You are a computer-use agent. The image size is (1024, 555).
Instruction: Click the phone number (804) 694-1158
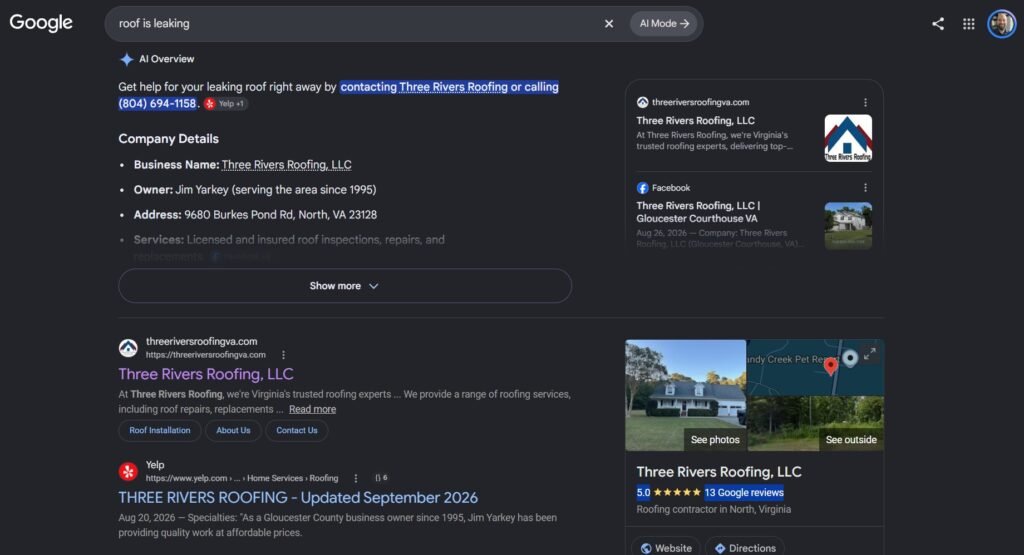(157, 104)
